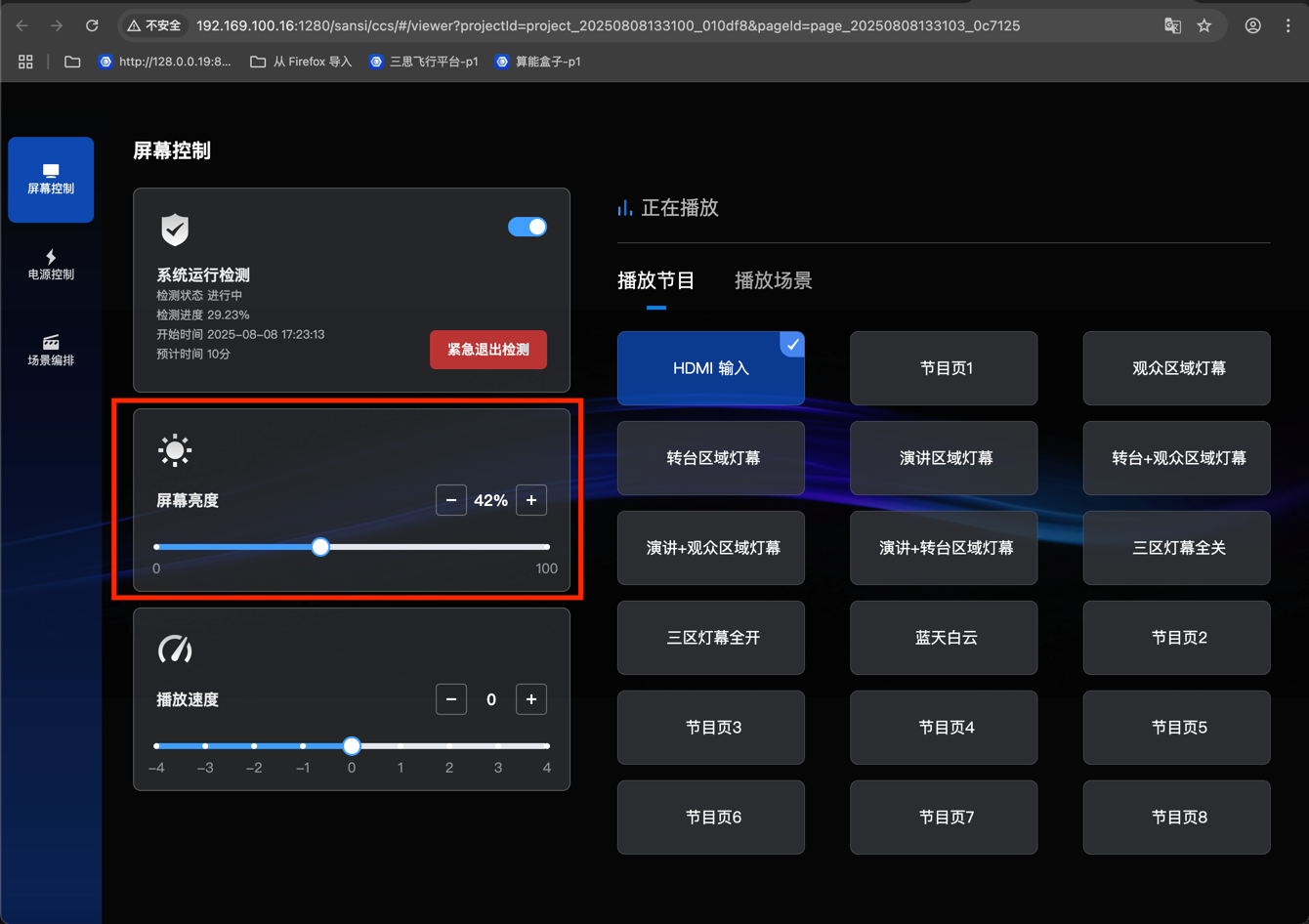Image resolution: width=1309 pixels, height=924 pixels.
Task: Click the 播放速度 value field showing 0
Action: [x=491, y=699]
